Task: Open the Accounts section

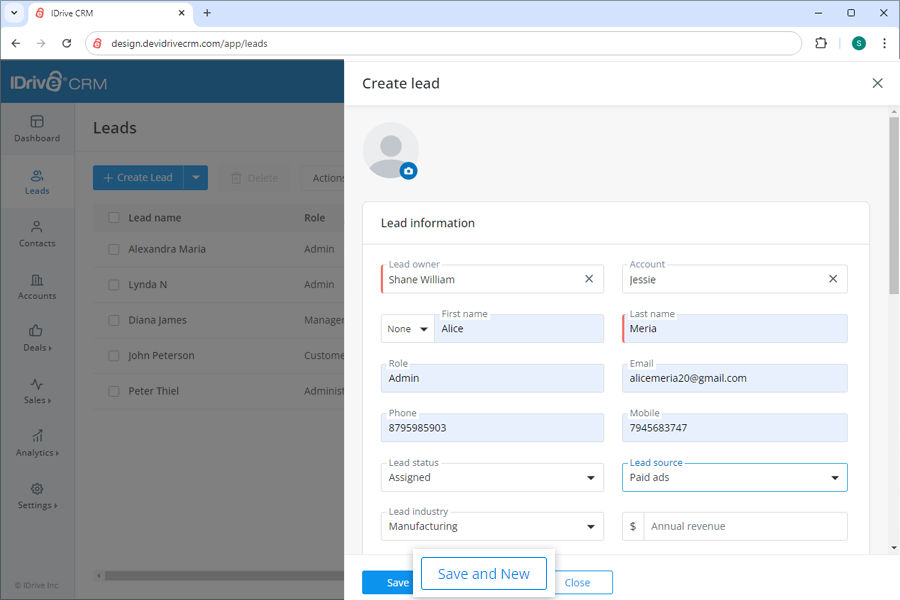Action: click(37, 288)
